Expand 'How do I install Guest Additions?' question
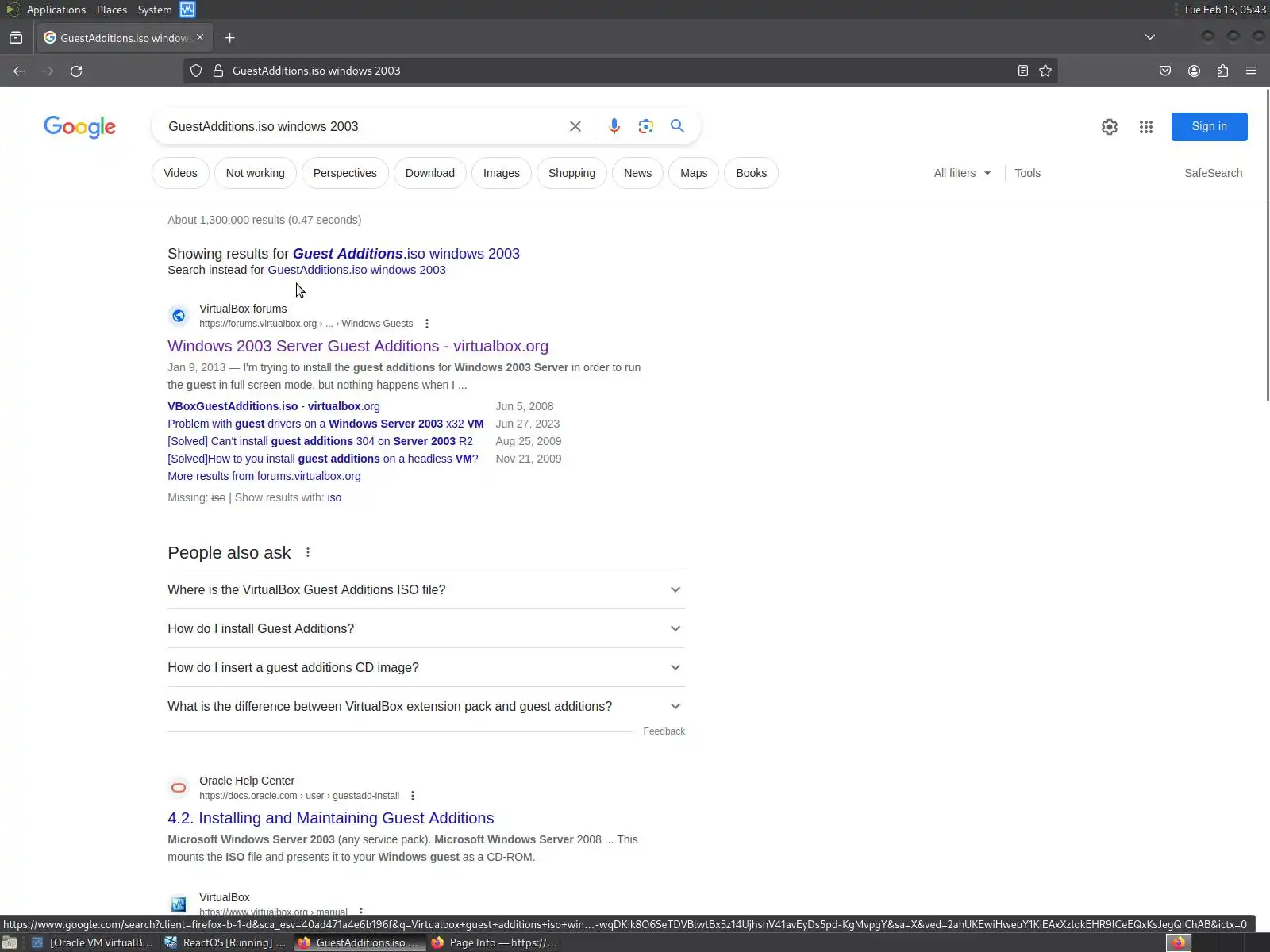The image size is (1270, 952). [426, 628]
